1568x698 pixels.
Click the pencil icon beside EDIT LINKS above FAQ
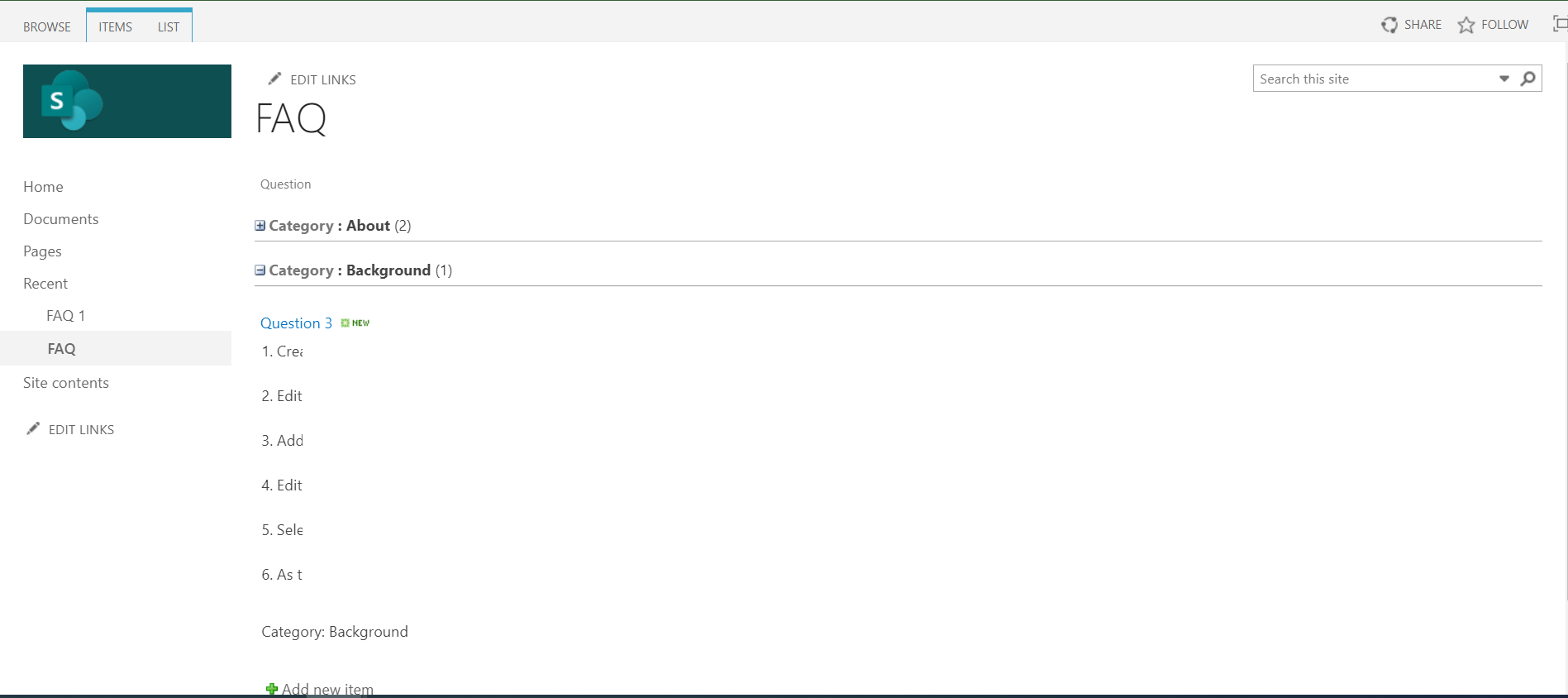pyautogui.click(x=274, y=78)
